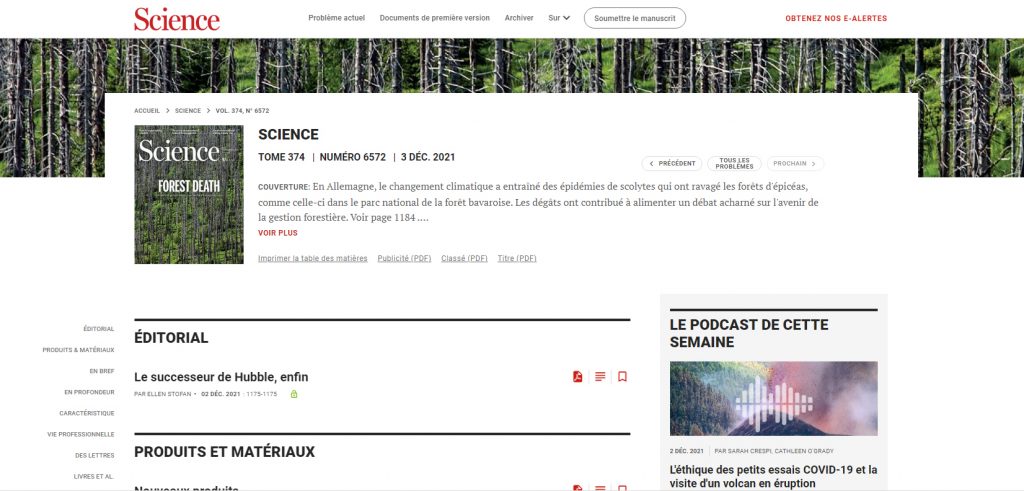Bookmark the Hubble successor article

pos(622,377)
